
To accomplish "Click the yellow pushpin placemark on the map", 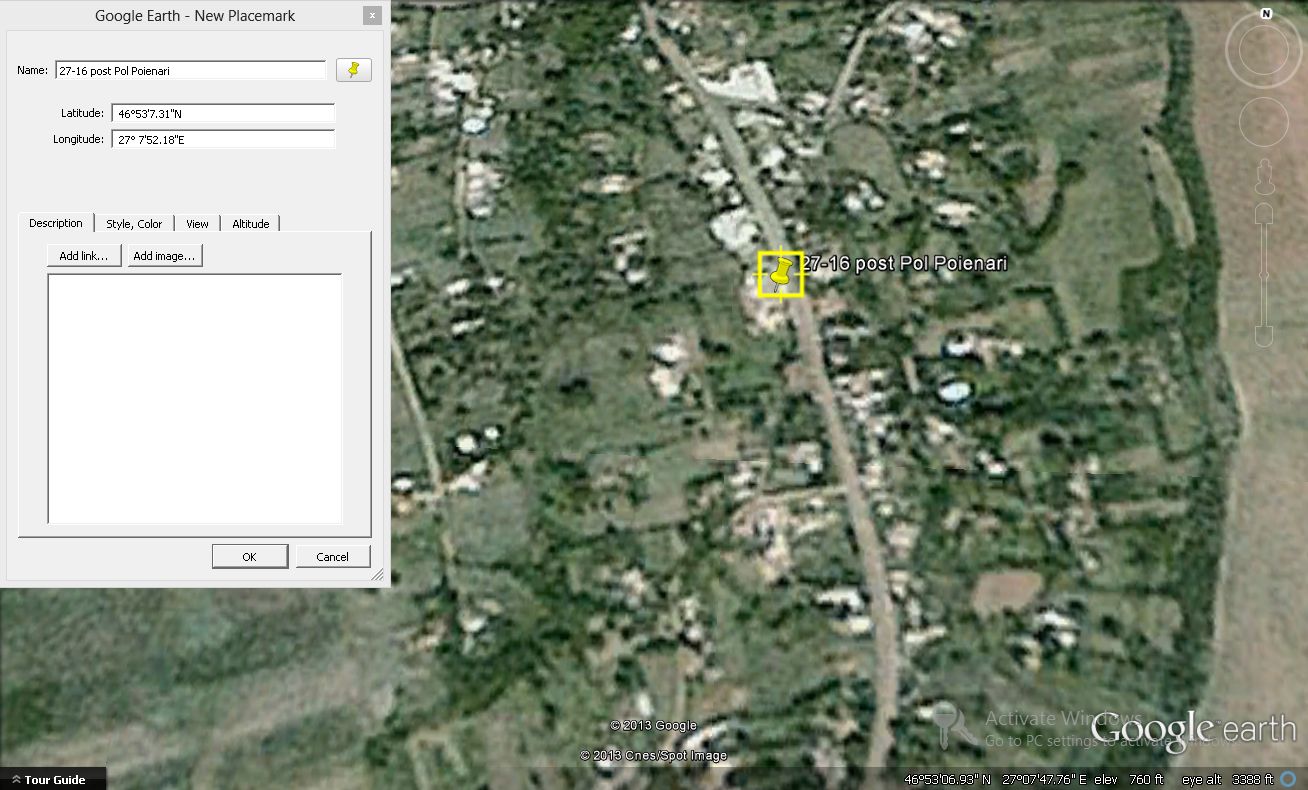I will pos(780,274).
